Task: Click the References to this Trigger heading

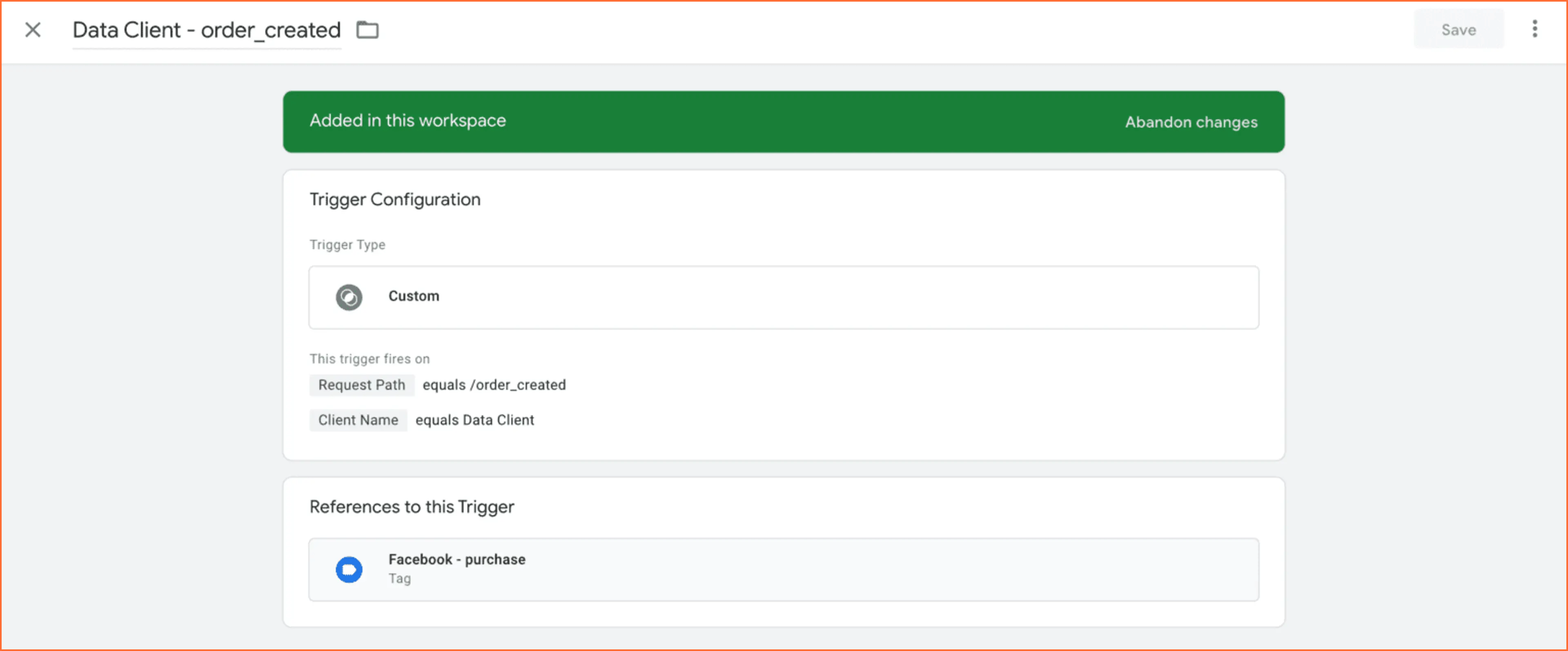Action: [412, 507]
